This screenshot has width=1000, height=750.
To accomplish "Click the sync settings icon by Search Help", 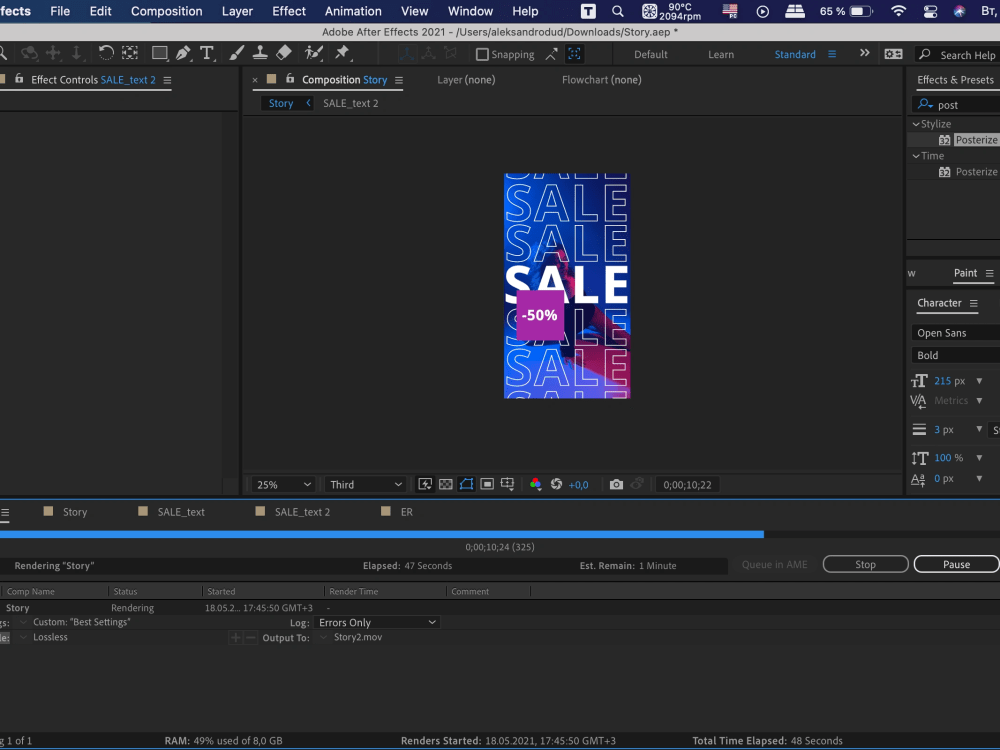I will point(893,54).
